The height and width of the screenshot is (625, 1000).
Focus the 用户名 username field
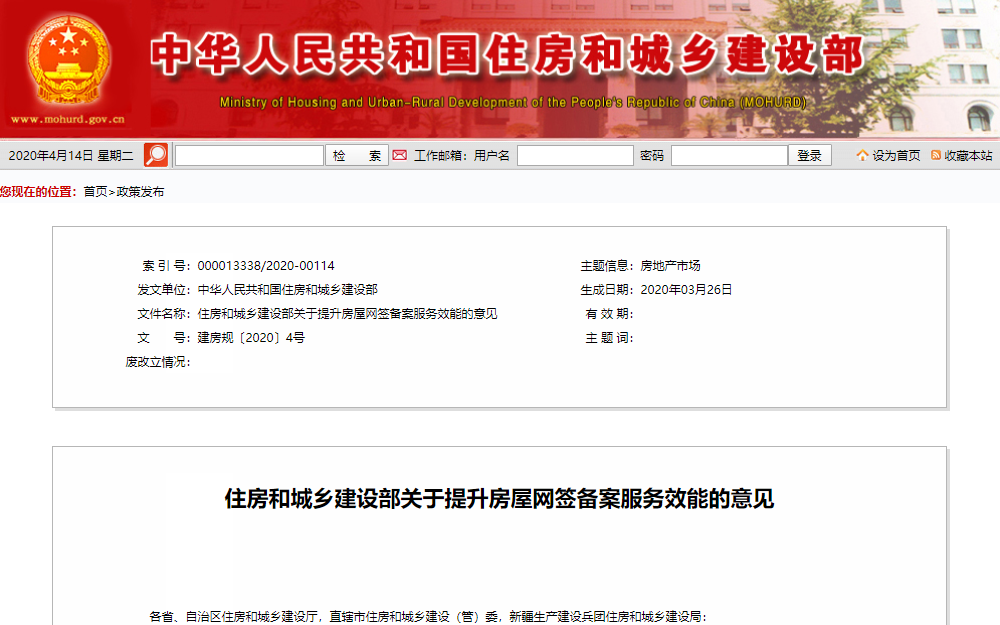[x=575, y=156]
